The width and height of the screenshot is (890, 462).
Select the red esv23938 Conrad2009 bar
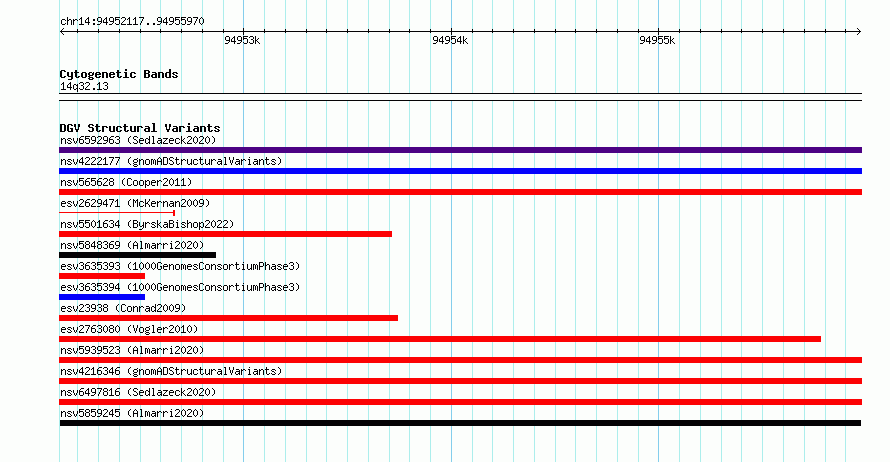point(228,318)
